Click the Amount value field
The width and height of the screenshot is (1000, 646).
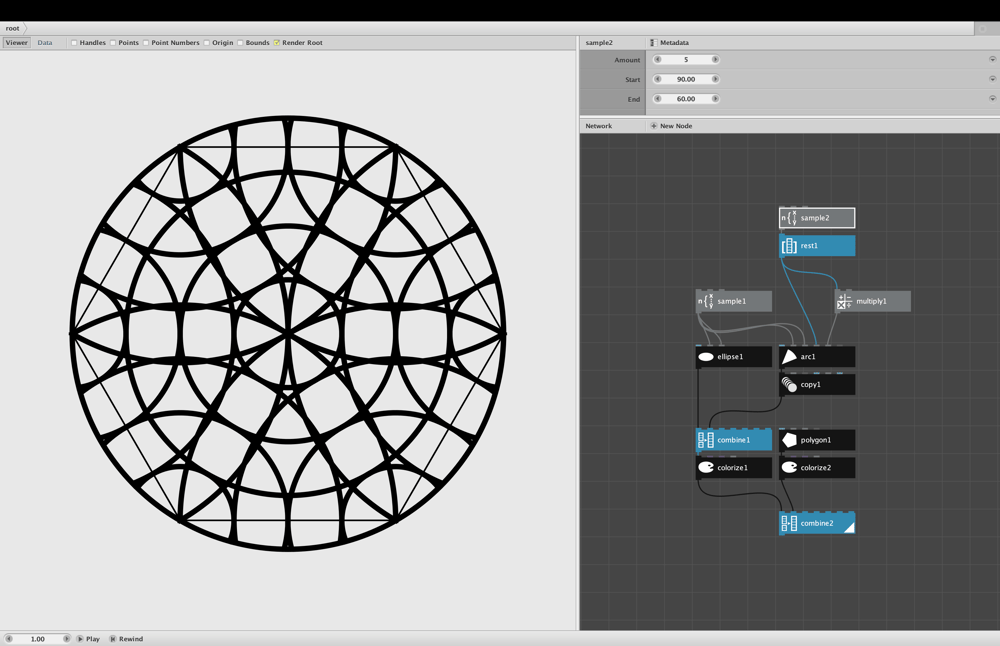686,59
